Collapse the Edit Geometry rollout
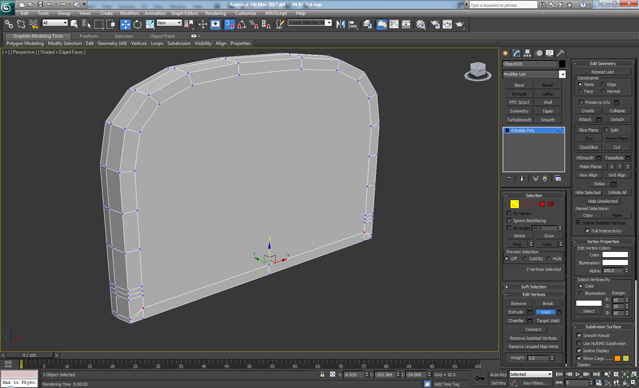The height and width of the screenshot is (388, 639). 603,64
